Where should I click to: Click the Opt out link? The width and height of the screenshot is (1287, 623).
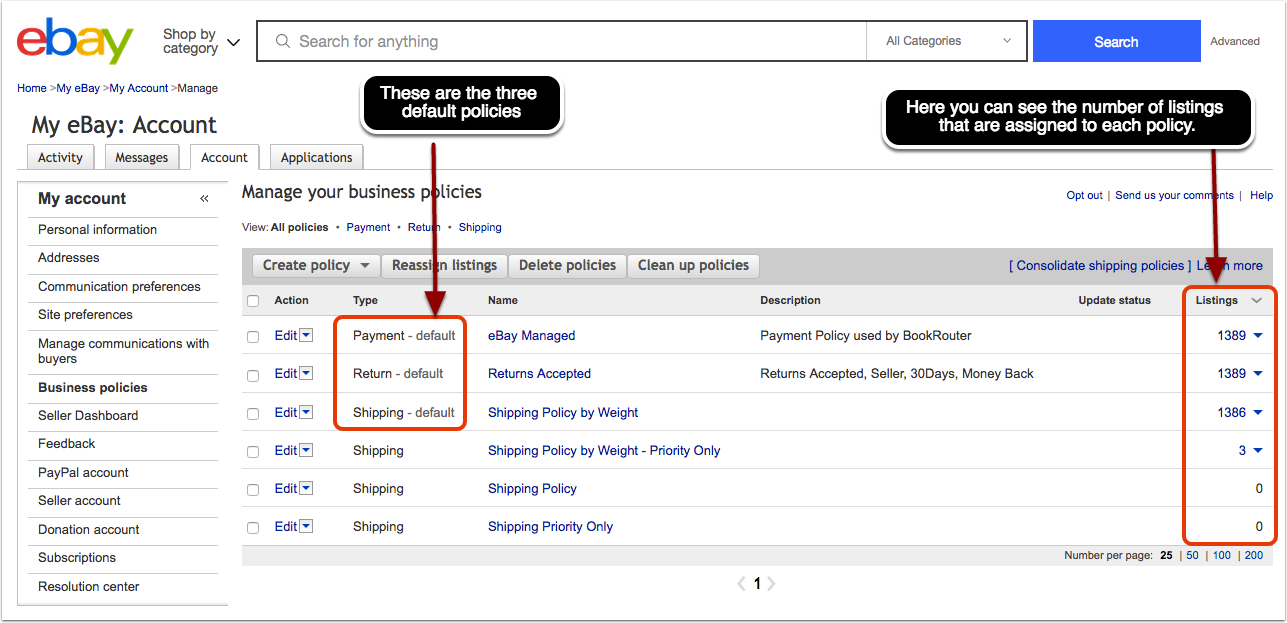click(x=1084, y=195)
